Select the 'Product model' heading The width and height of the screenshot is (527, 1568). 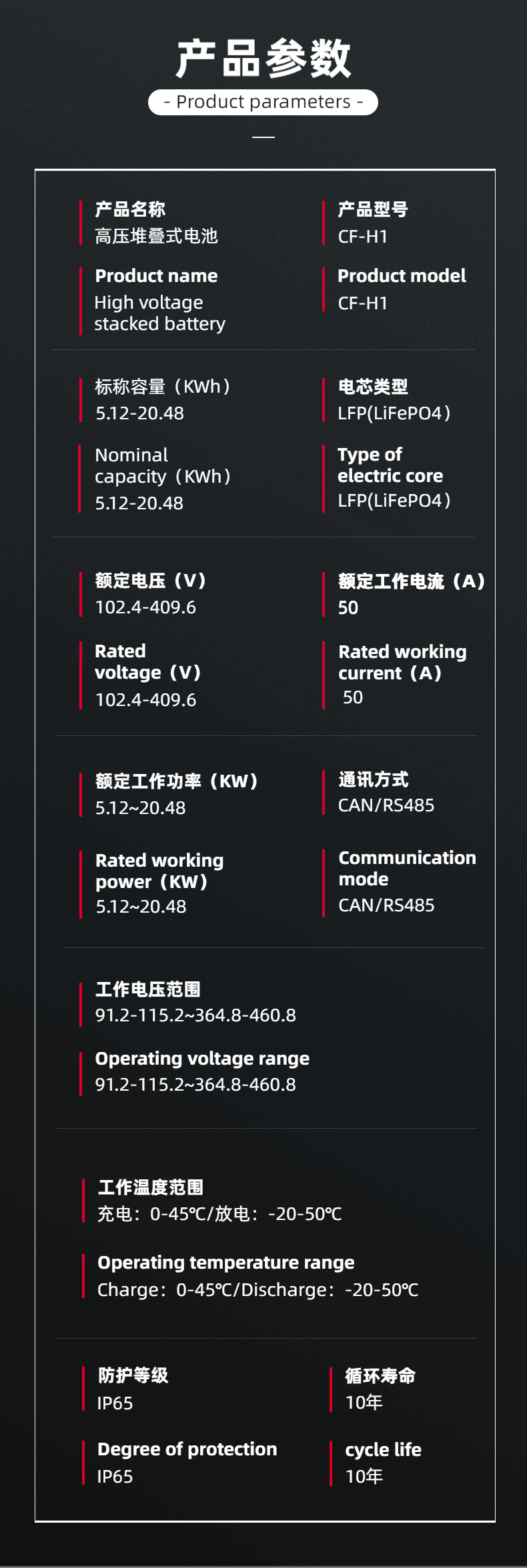point(402,276)
